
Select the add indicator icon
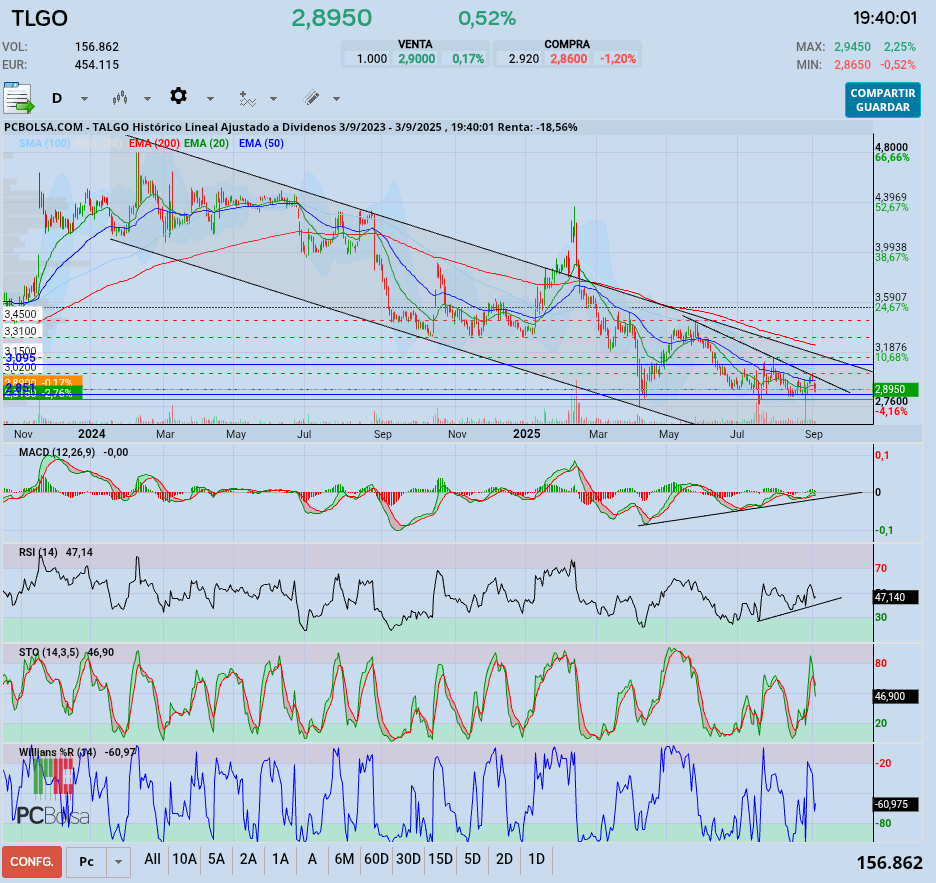[x=247, y=99]
